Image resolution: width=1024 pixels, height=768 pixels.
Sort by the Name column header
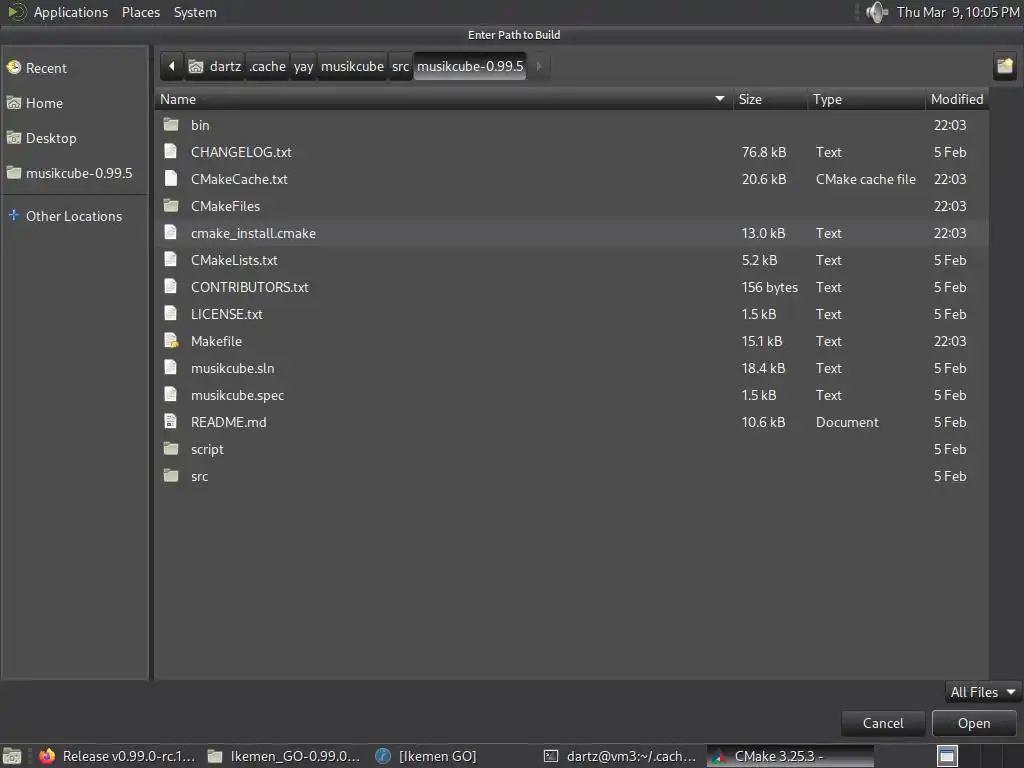pos(444,99)
